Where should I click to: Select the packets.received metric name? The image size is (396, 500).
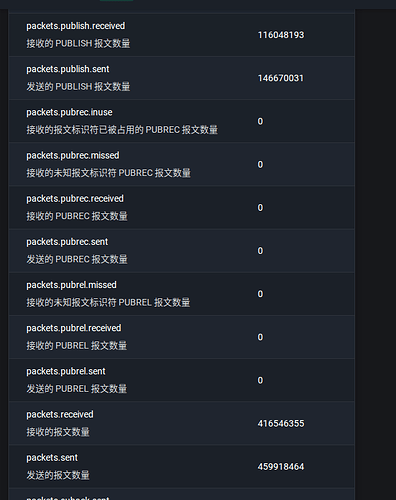click(60, 414)
